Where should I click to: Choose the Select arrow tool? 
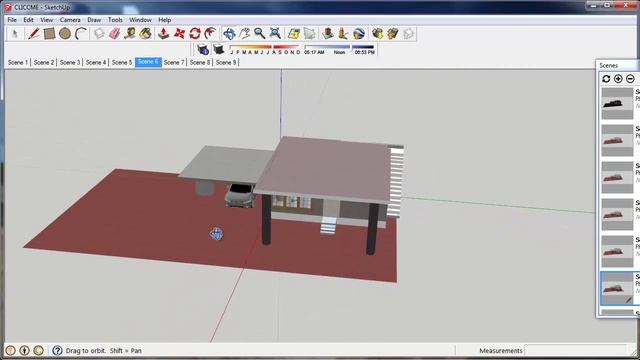(x=15, y=34)
